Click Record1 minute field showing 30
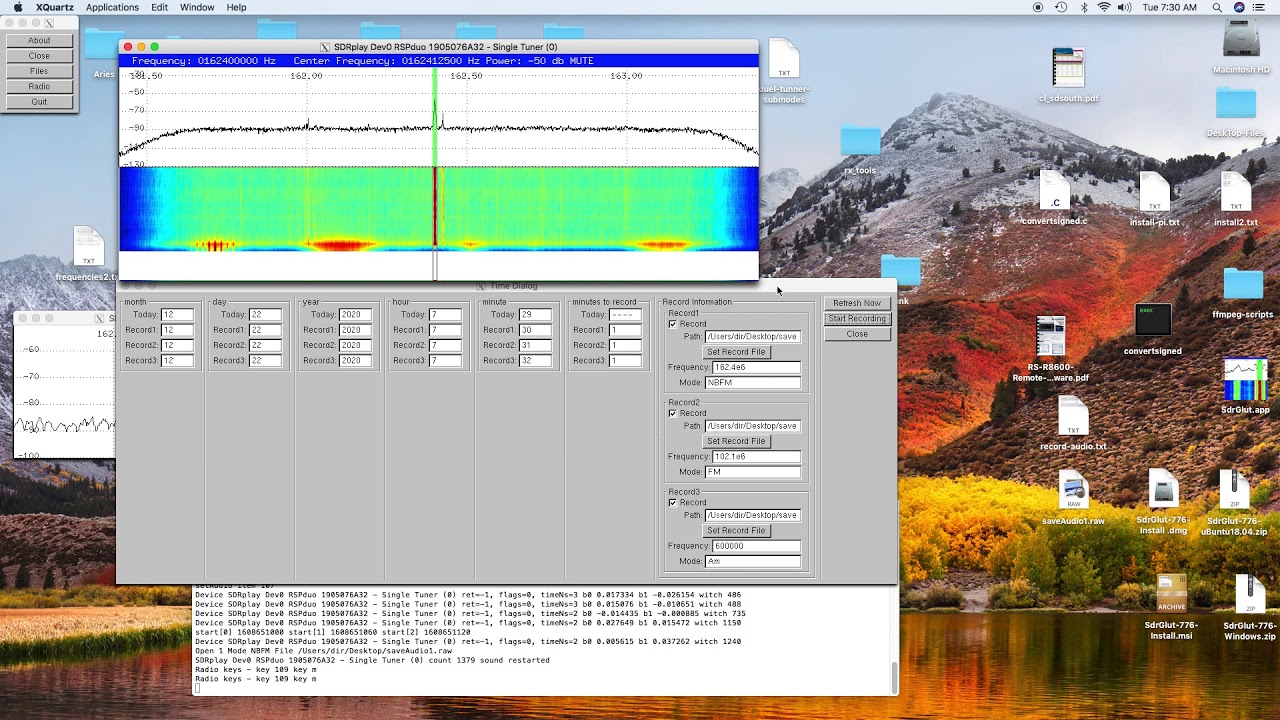The height and width of the screenshot is (720, 1280). coord(535,330)
